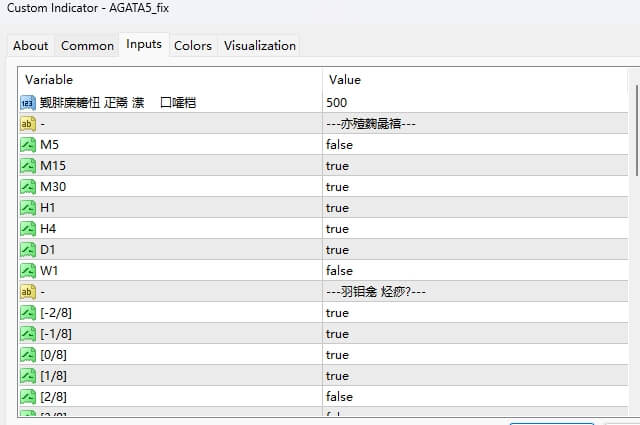Select the [2/8] false value

click(x=475, y=397)
